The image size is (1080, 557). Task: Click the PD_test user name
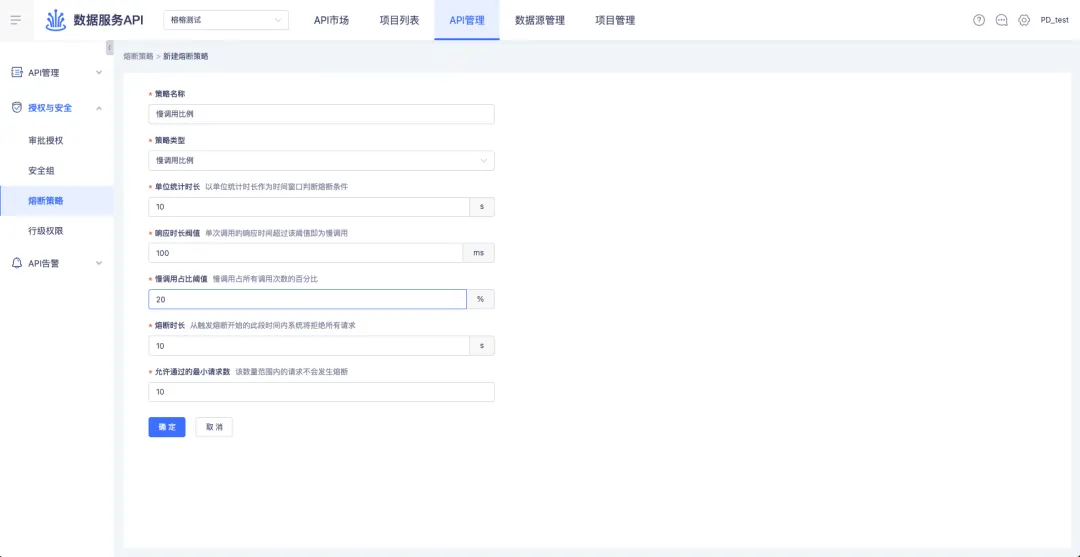[x=1055, y=20]
